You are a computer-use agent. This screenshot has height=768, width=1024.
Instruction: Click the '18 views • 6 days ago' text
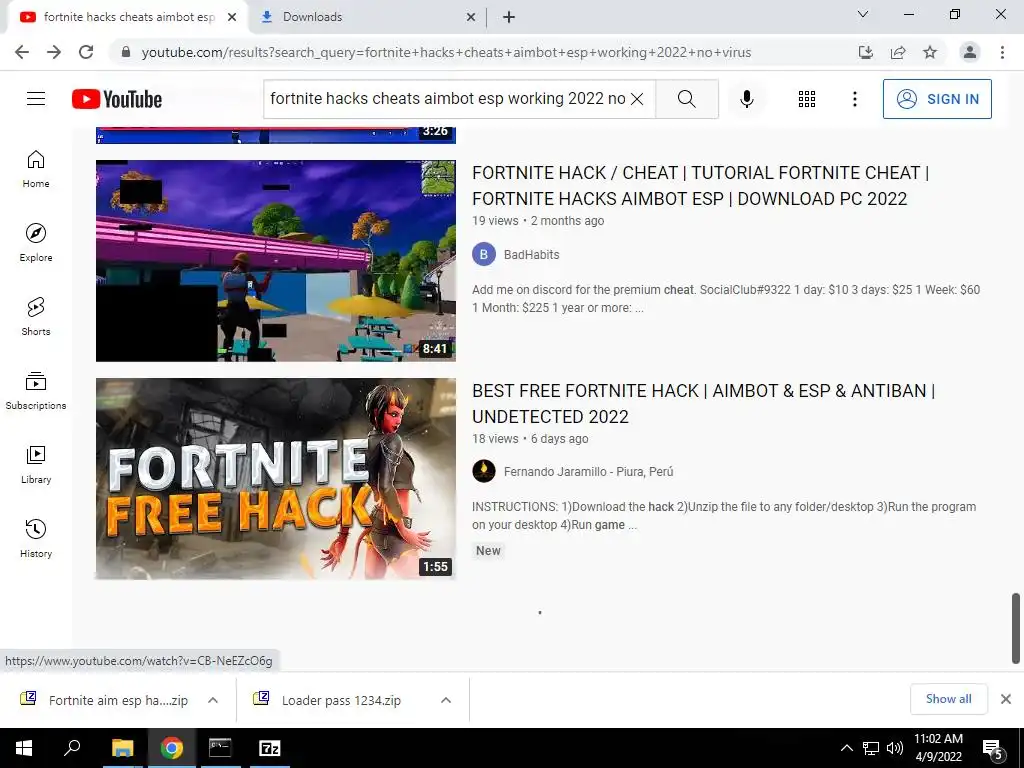(530, 439)
